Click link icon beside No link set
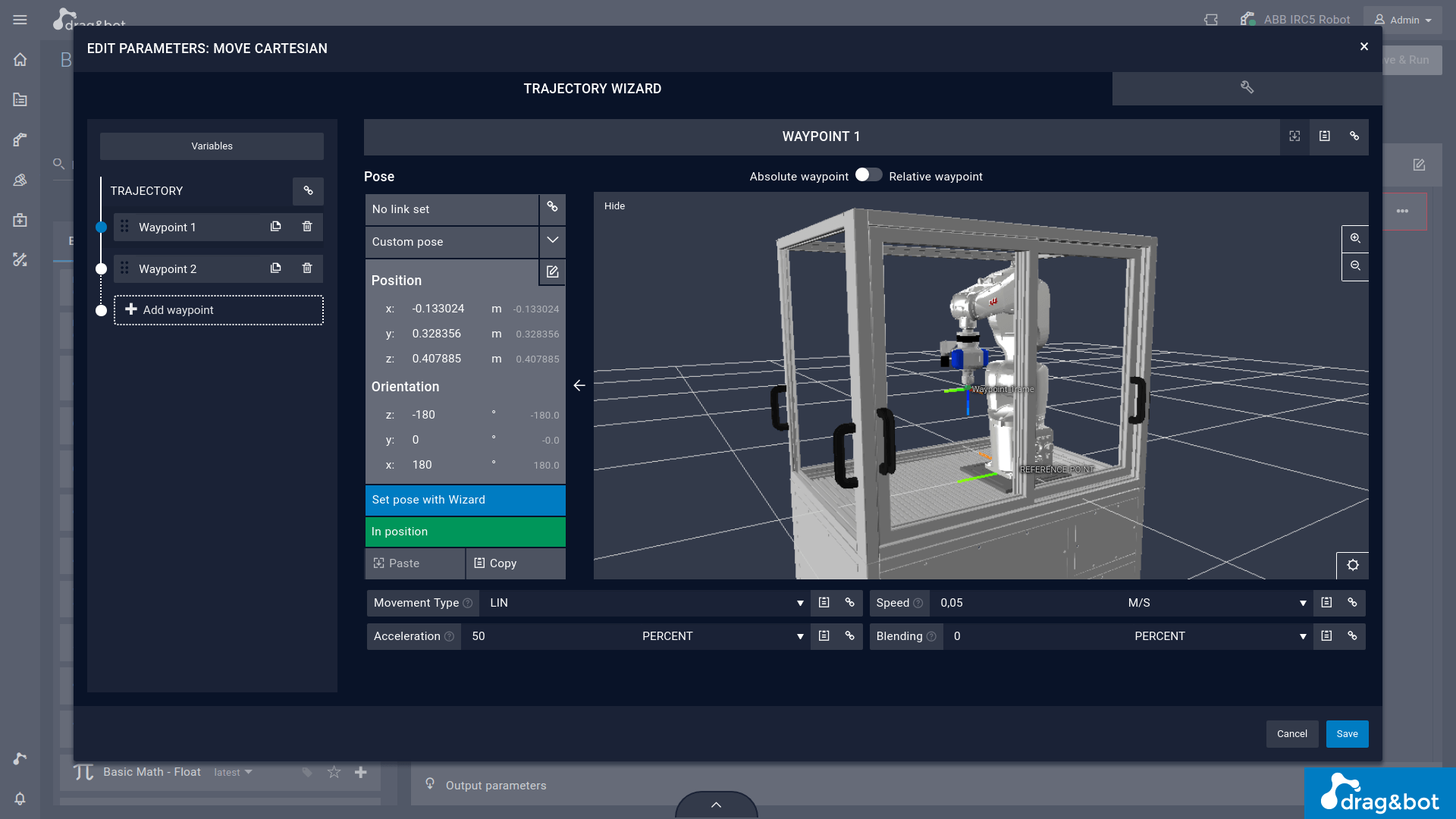 click(552, 207)
